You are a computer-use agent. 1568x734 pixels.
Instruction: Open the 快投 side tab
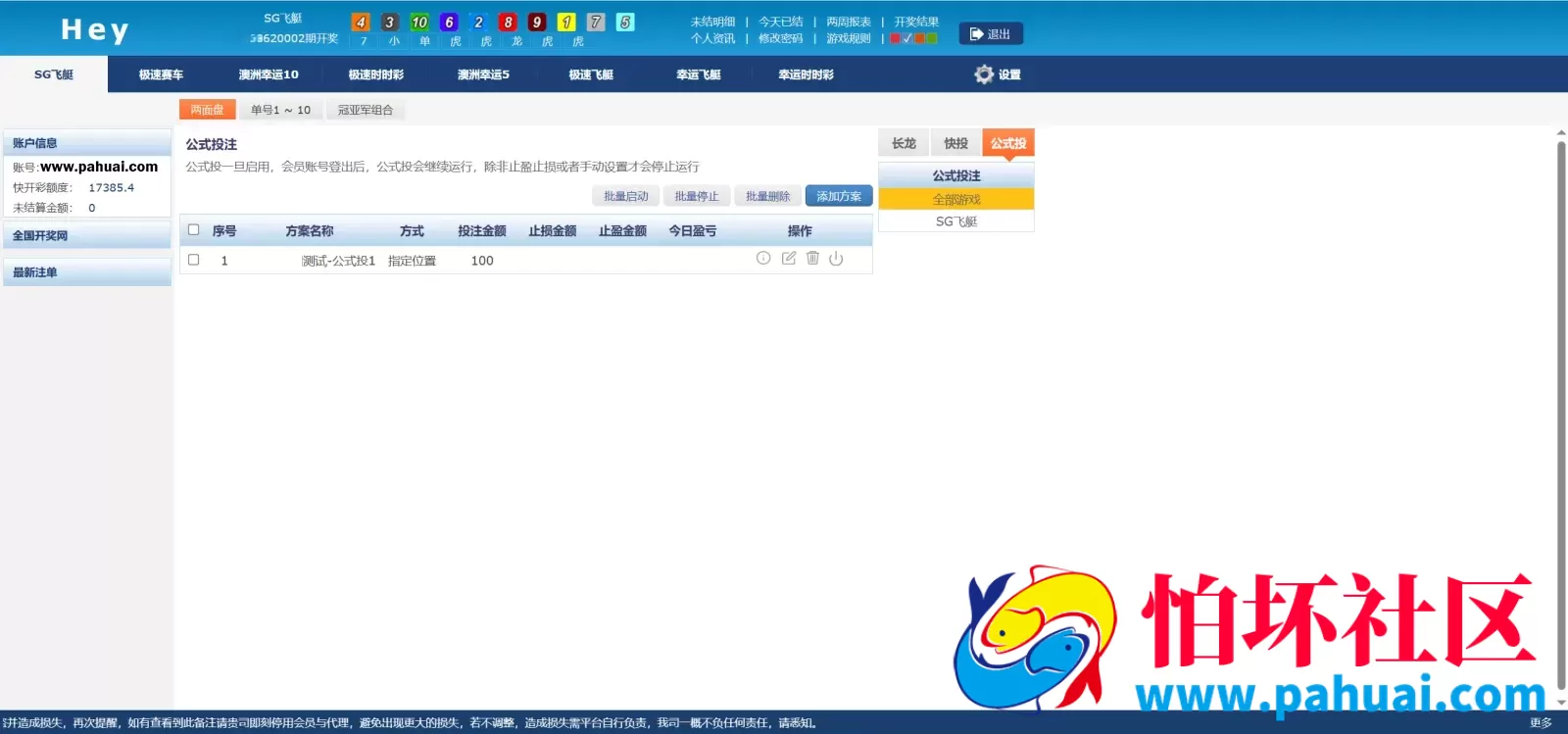pos(955,143)
